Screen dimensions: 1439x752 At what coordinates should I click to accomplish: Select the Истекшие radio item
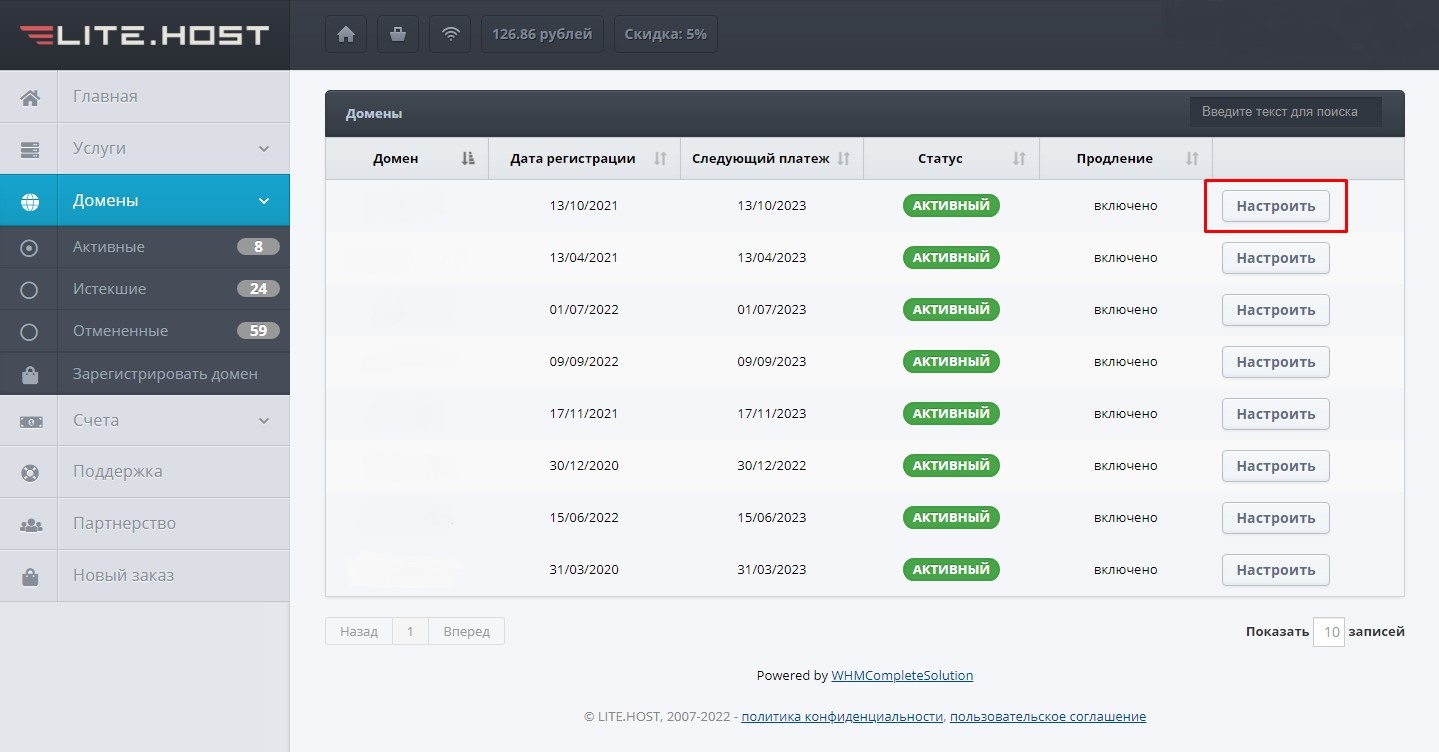tap(29, 289)
